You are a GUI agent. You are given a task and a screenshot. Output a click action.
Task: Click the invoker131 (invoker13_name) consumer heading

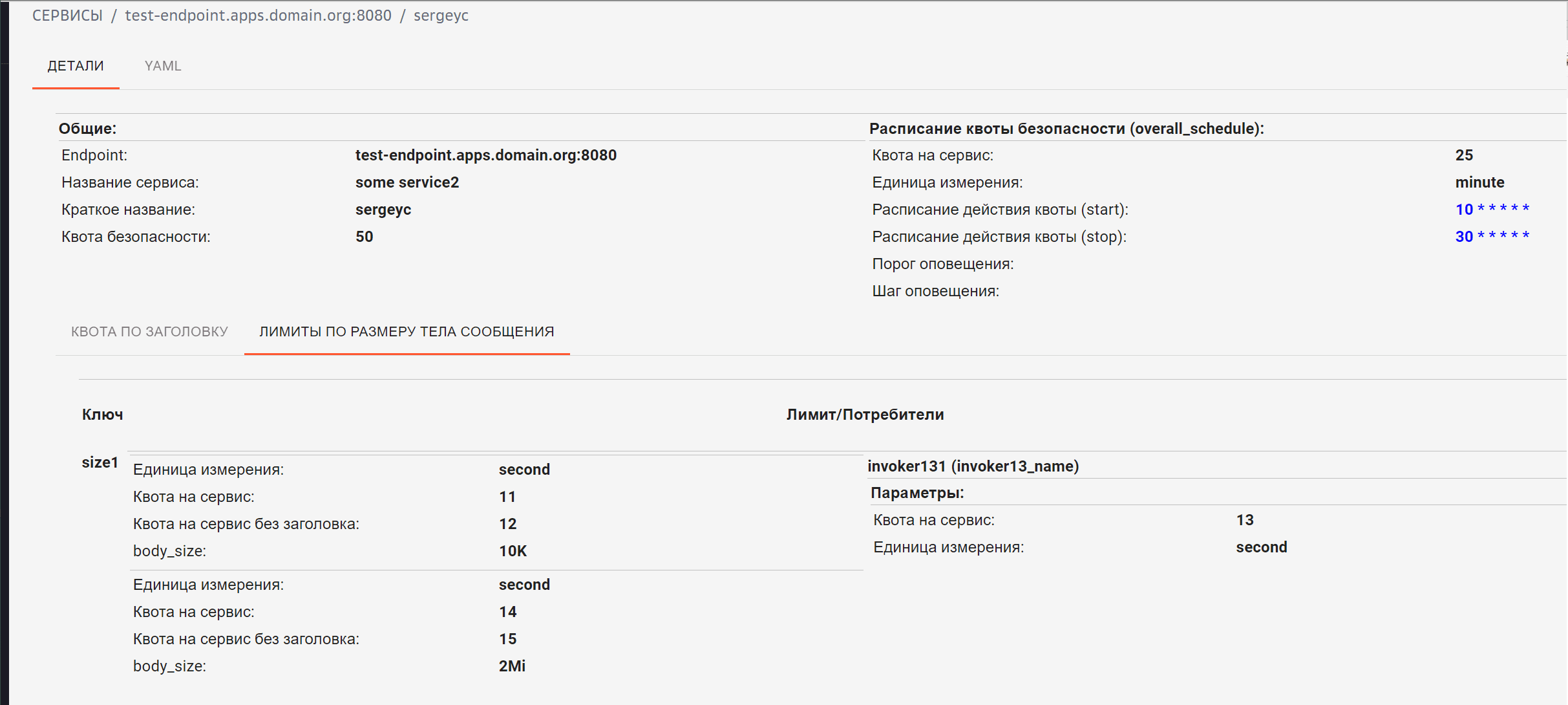click(973, 466)
